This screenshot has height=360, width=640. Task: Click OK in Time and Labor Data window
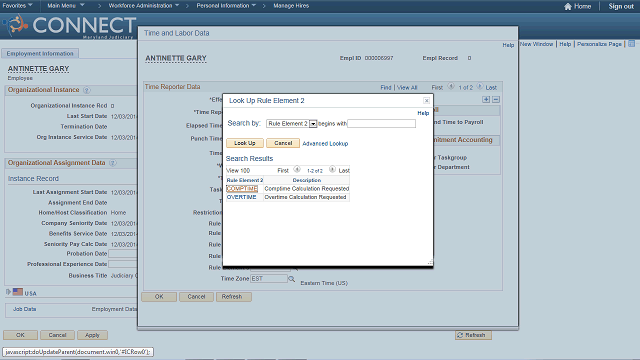click(159, 297)
